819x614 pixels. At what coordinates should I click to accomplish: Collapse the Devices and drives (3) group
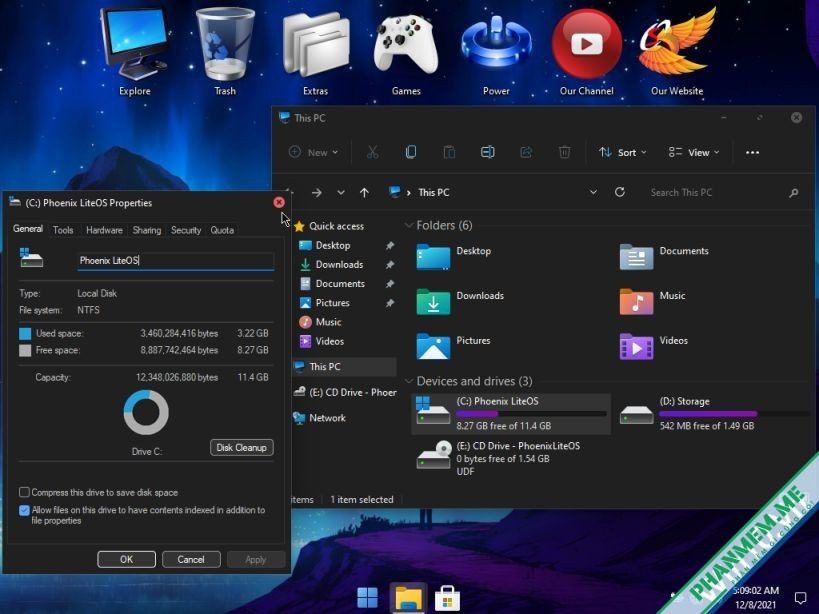point(408,381)
